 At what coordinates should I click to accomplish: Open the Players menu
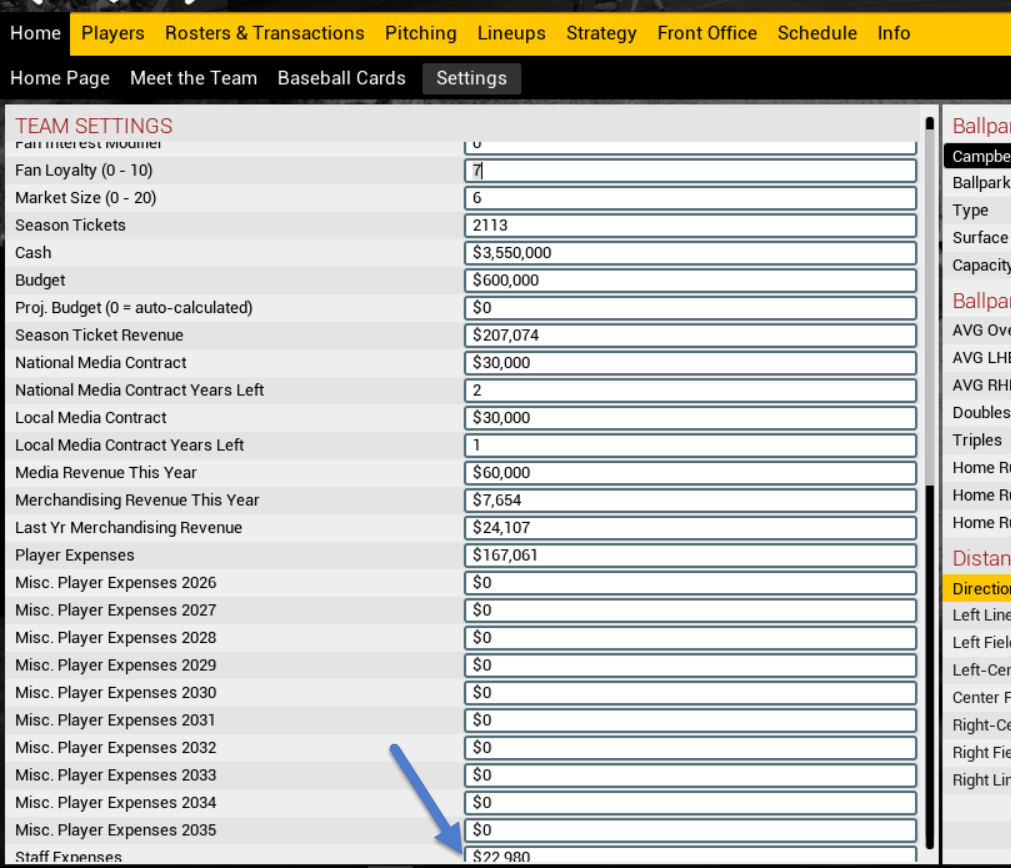click(x=113, y=33)
